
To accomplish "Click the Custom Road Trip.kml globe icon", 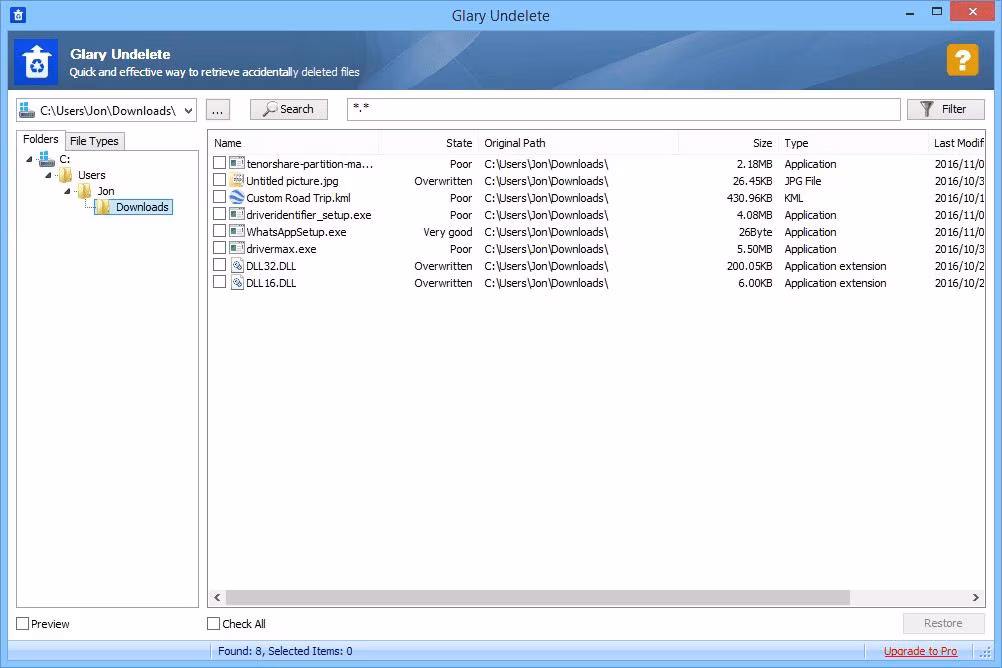I will [x=237, y=198].
